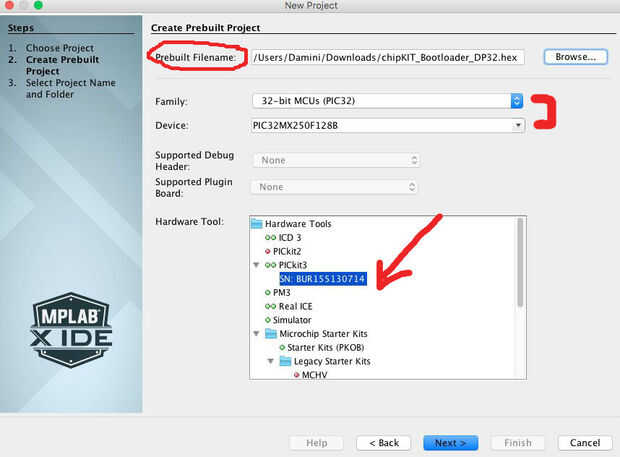Screen dimensions: 620x457
Task: Click the PICkit2 red status icon
Action: [x=268, y=251]
